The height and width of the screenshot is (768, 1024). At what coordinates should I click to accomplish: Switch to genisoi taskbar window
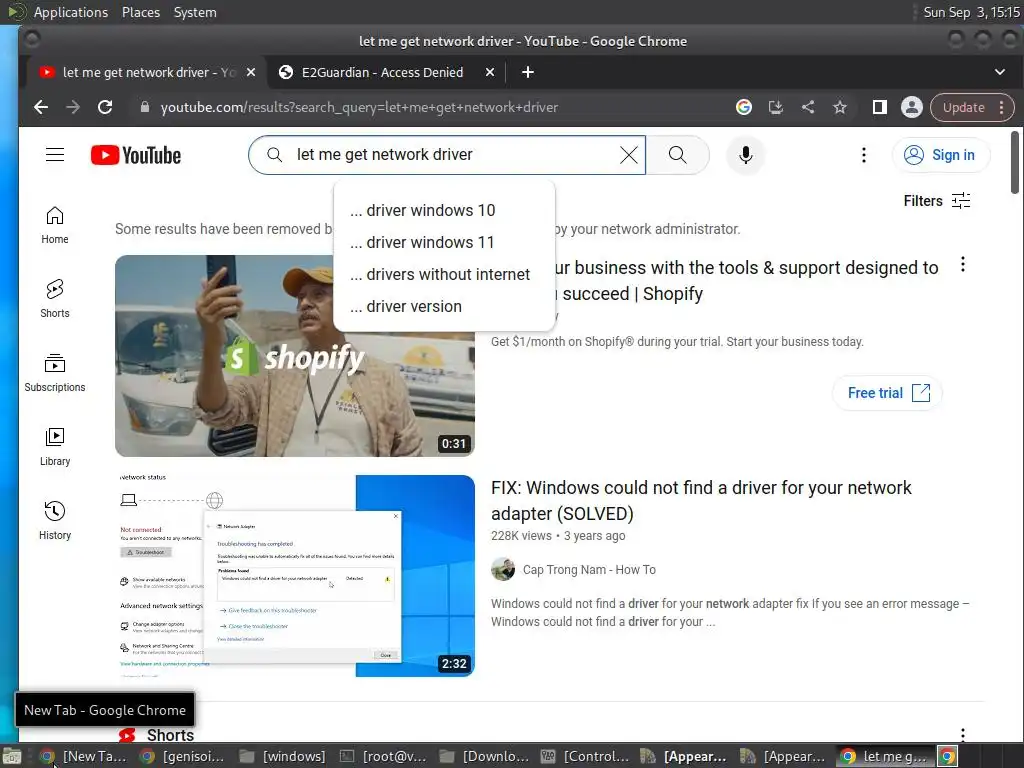pyautogui.click(x=183, y=756)
